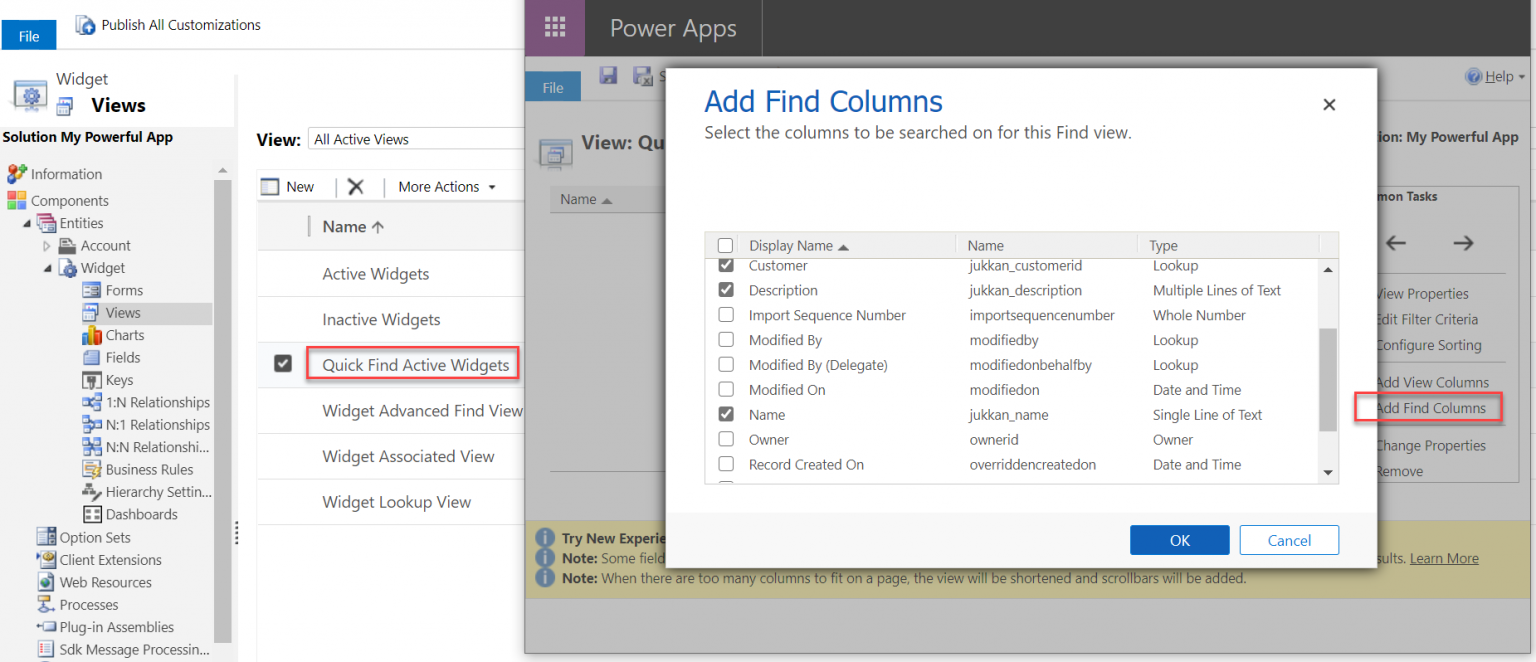1536x662 pixels.
Task: Click the Help question mark icon
Action: click(x=1473, y=77)
